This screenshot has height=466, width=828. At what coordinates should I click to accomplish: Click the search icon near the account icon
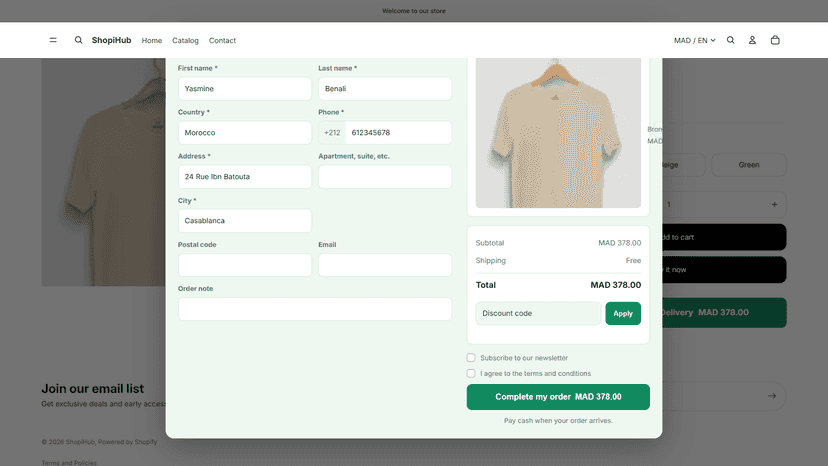[x=730, y=40]
